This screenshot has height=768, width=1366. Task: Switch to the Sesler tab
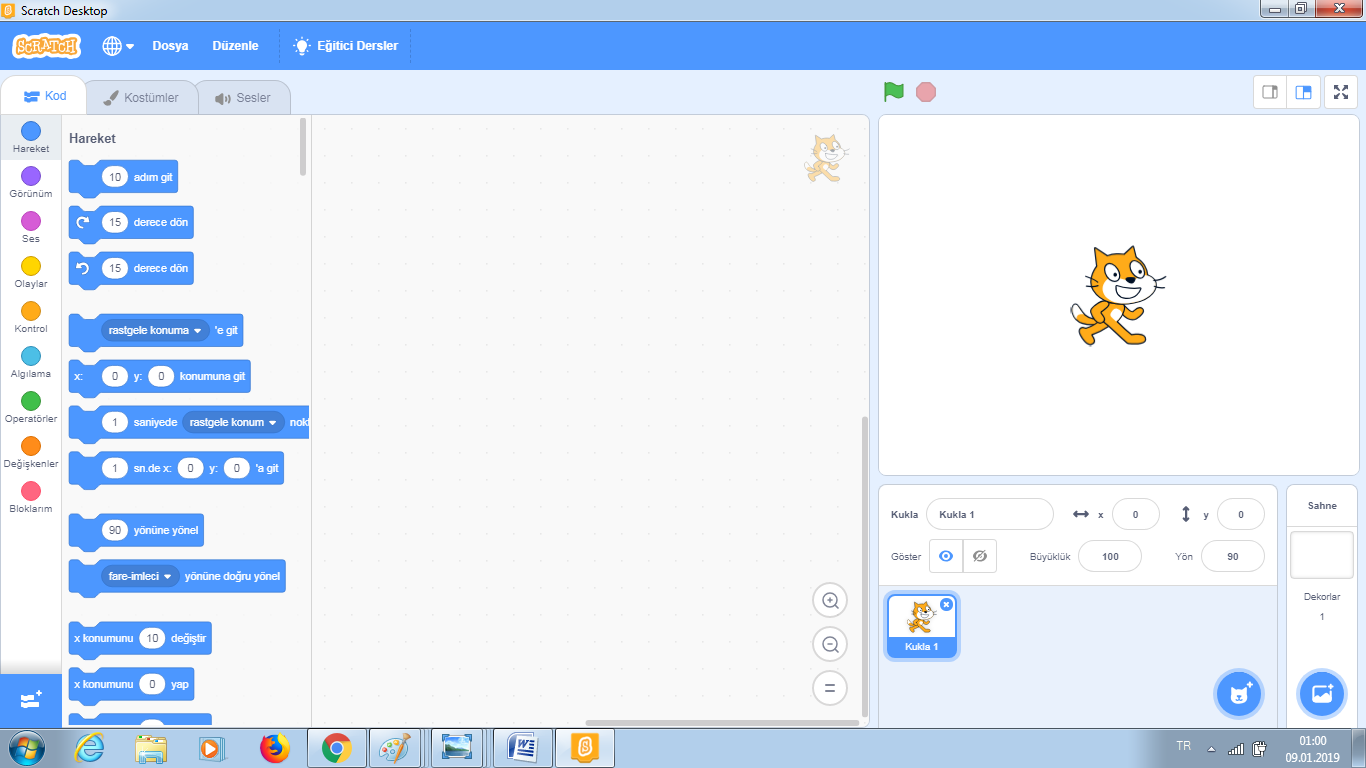[x=243, y=98]
